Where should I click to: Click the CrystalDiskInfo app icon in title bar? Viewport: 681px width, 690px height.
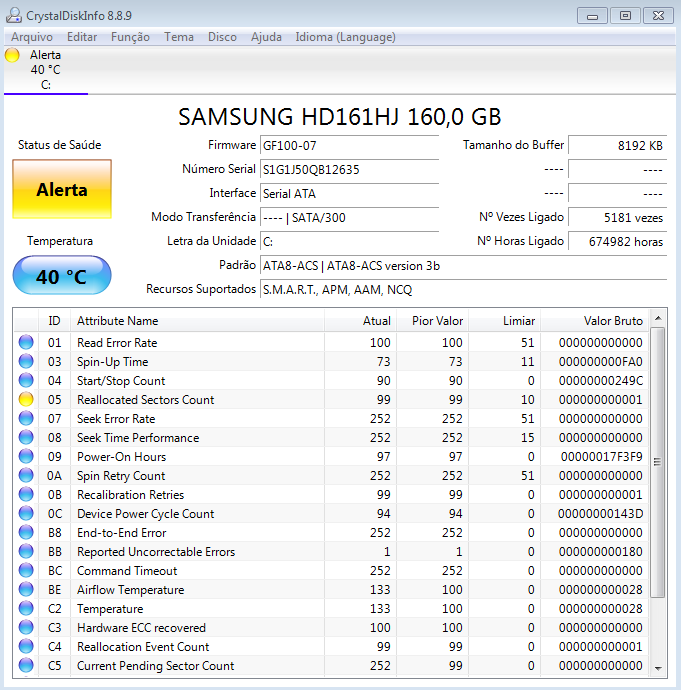point(14,15)
